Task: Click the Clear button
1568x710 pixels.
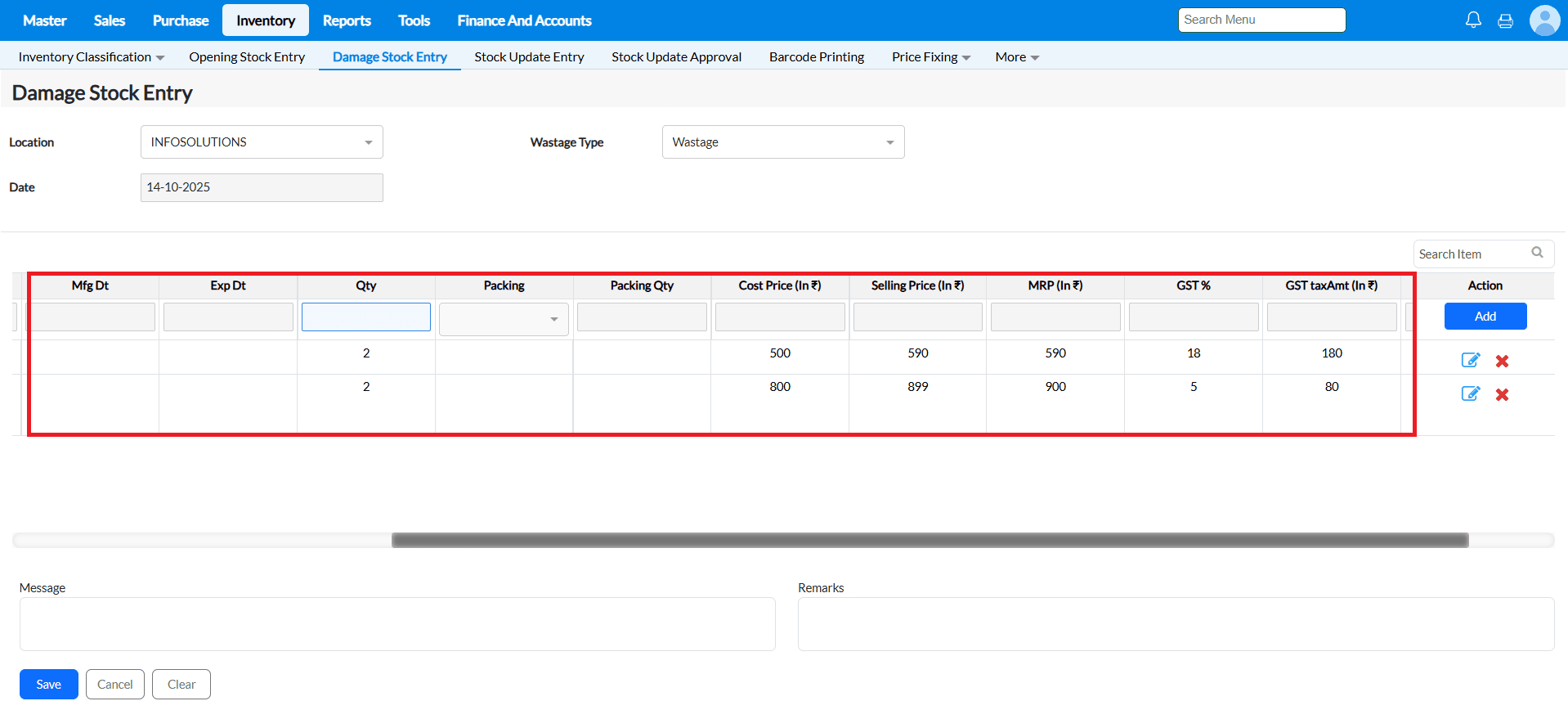Action: coord(181,685)
